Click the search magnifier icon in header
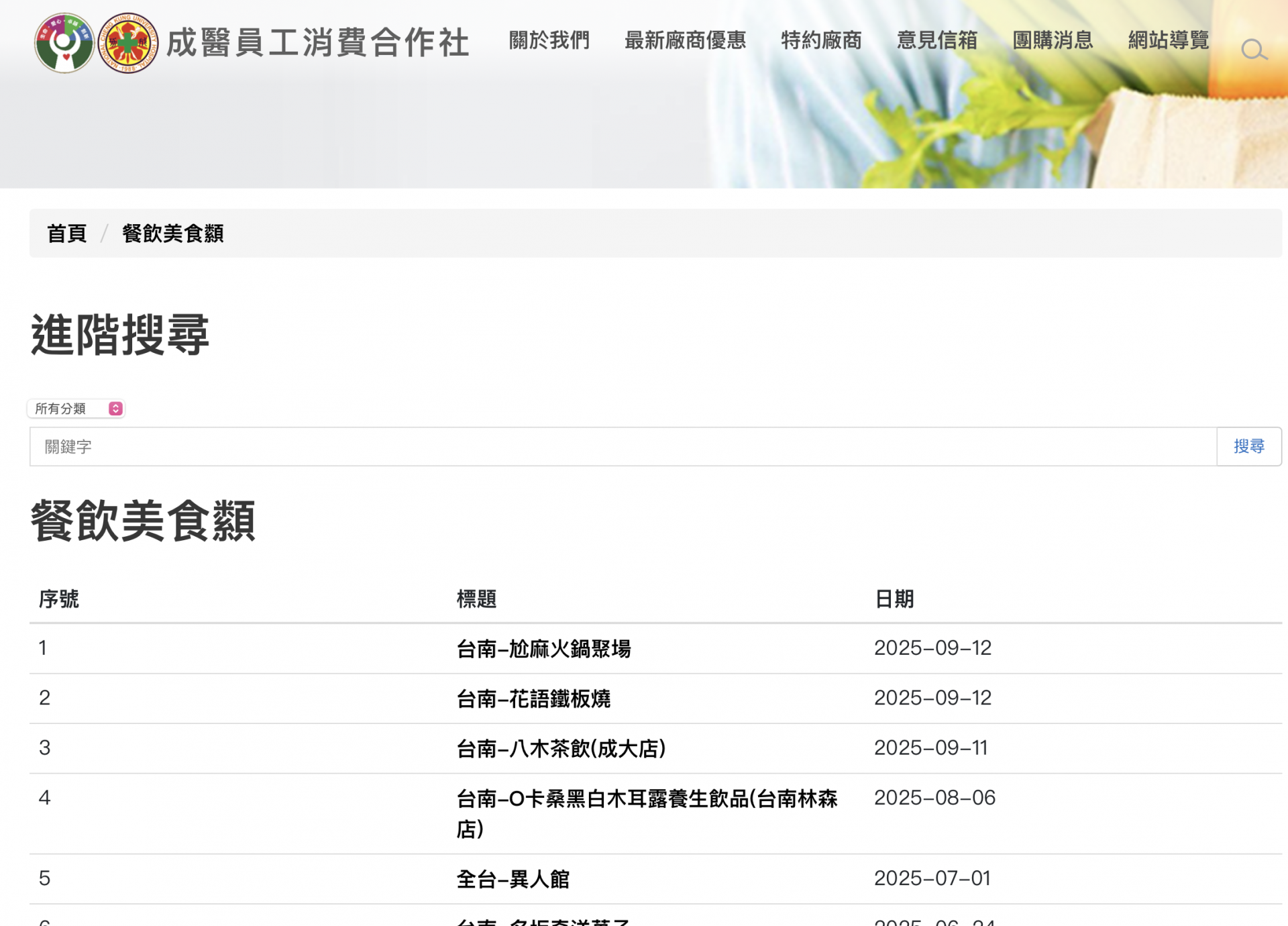Screen dimensions: 1288x926 click(1253, 50)
